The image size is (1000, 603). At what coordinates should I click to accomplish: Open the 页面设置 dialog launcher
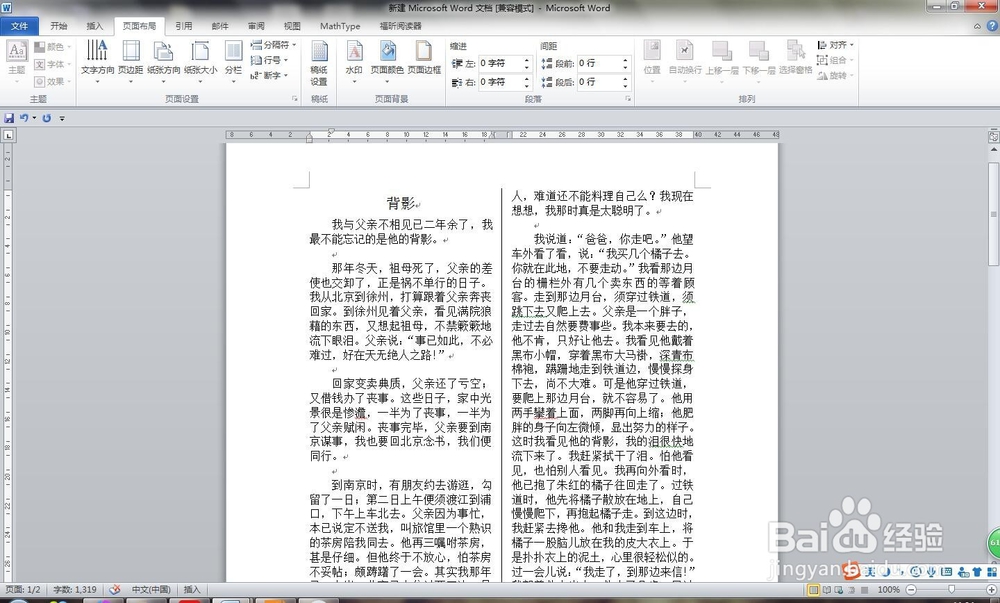295,99
